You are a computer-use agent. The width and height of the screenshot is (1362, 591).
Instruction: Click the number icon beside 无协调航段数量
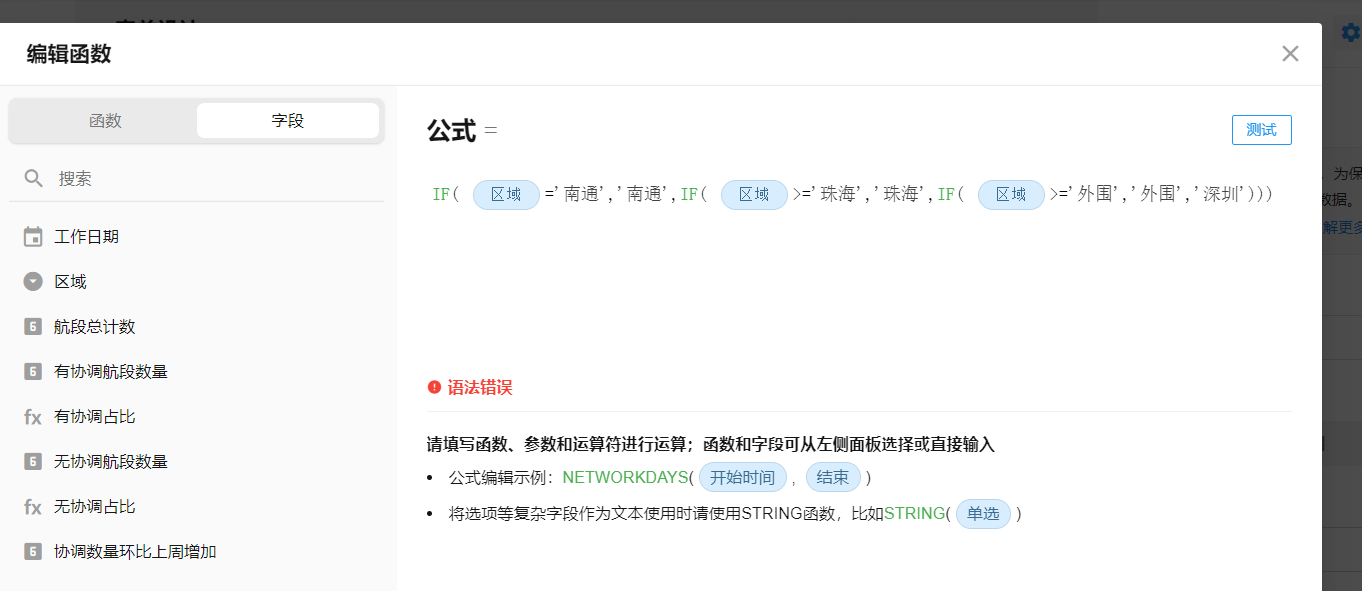click(34, 461)
